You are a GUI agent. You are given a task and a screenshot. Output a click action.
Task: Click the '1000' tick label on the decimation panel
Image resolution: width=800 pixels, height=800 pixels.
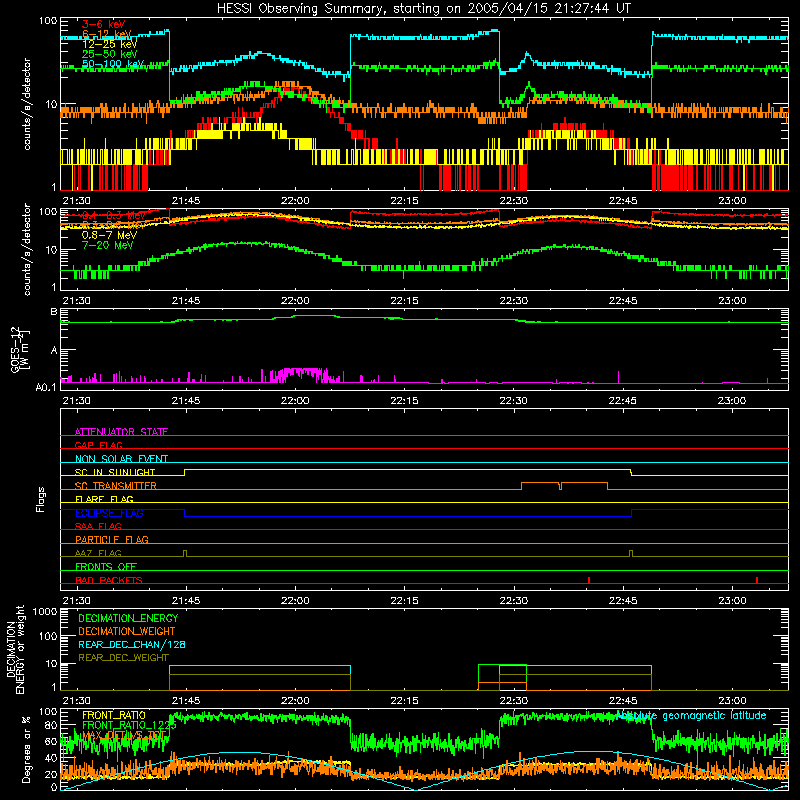[45, 612]
